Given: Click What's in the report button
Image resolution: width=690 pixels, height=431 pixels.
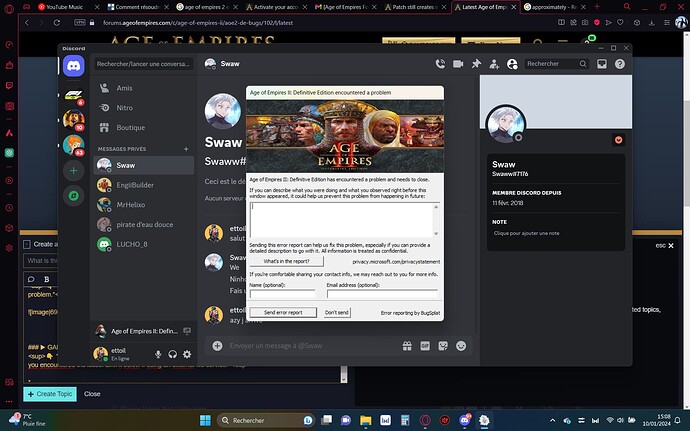Looking at the screenshot, I should point(286,262).
